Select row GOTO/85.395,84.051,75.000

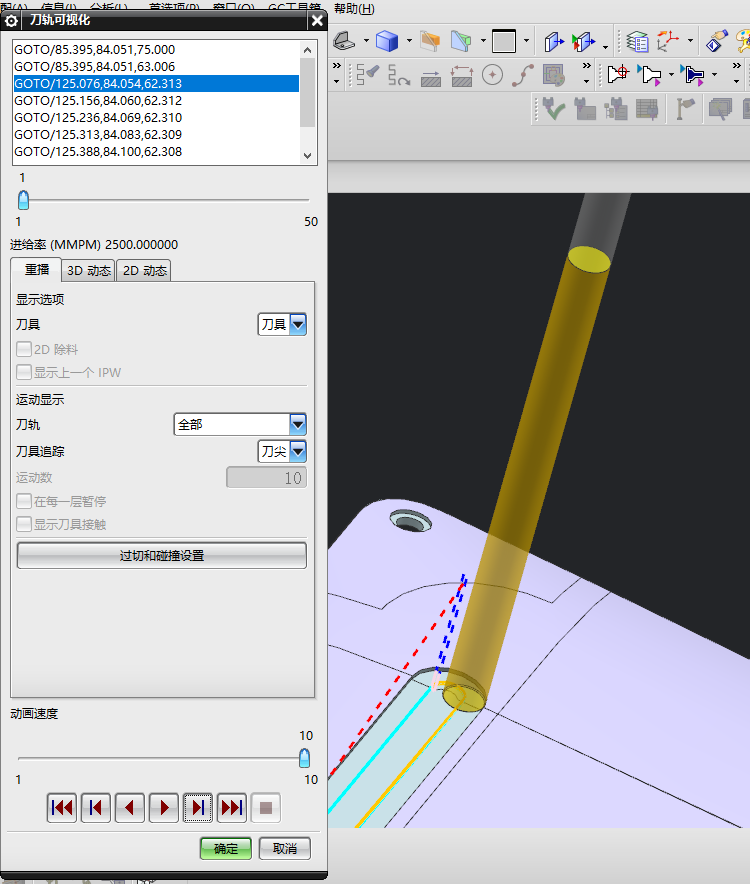tap(156, 50)
